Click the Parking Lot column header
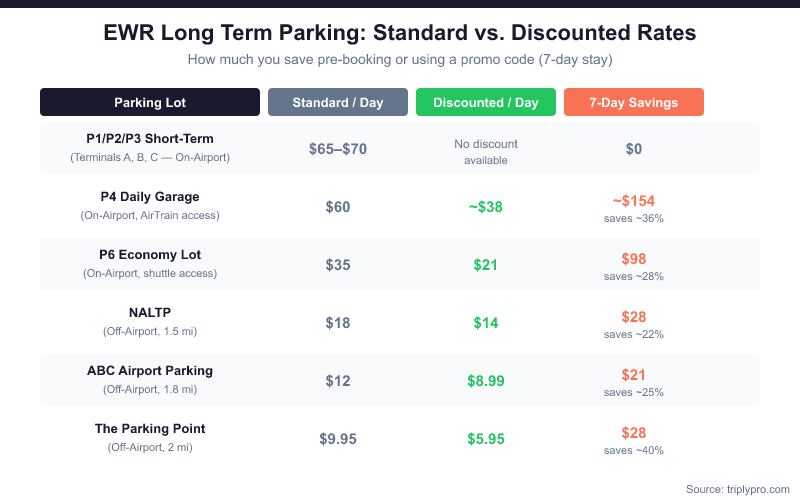 tap(150, 102)
